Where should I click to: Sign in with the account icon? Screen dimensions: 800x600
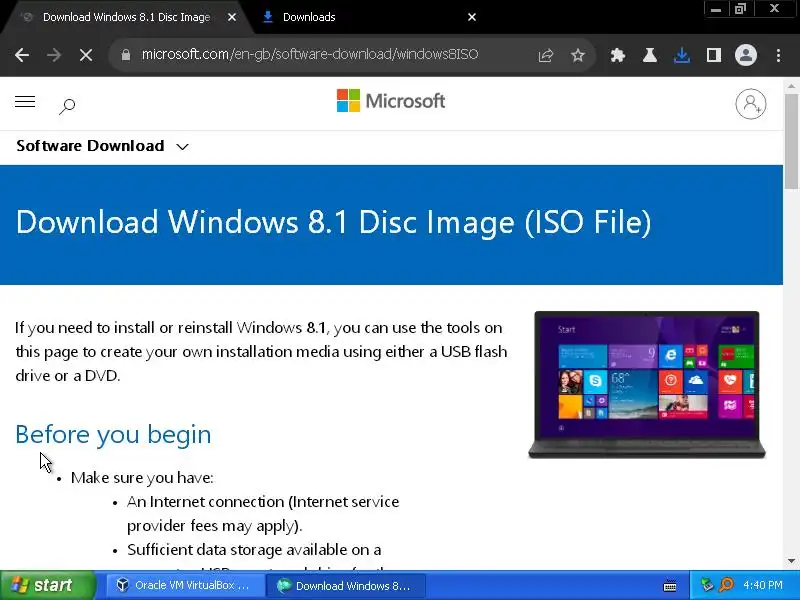click(751, 104)
